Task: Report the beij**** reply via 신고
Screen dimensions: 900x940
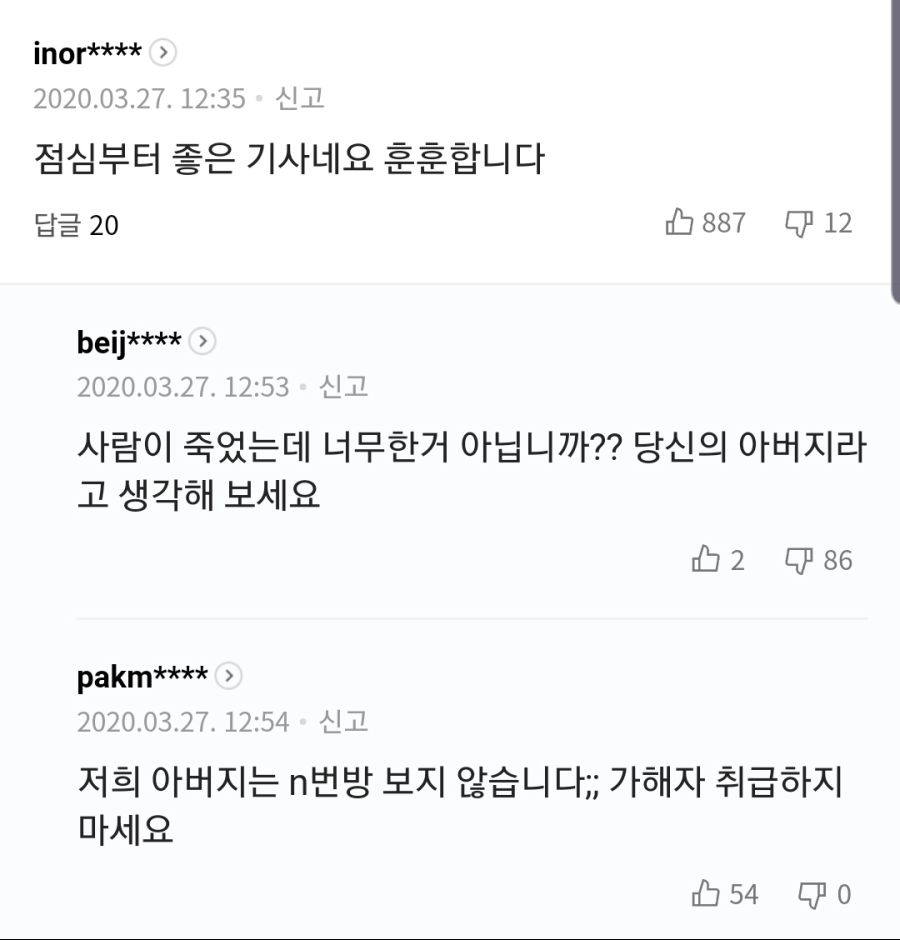Action: click(343, 387)
